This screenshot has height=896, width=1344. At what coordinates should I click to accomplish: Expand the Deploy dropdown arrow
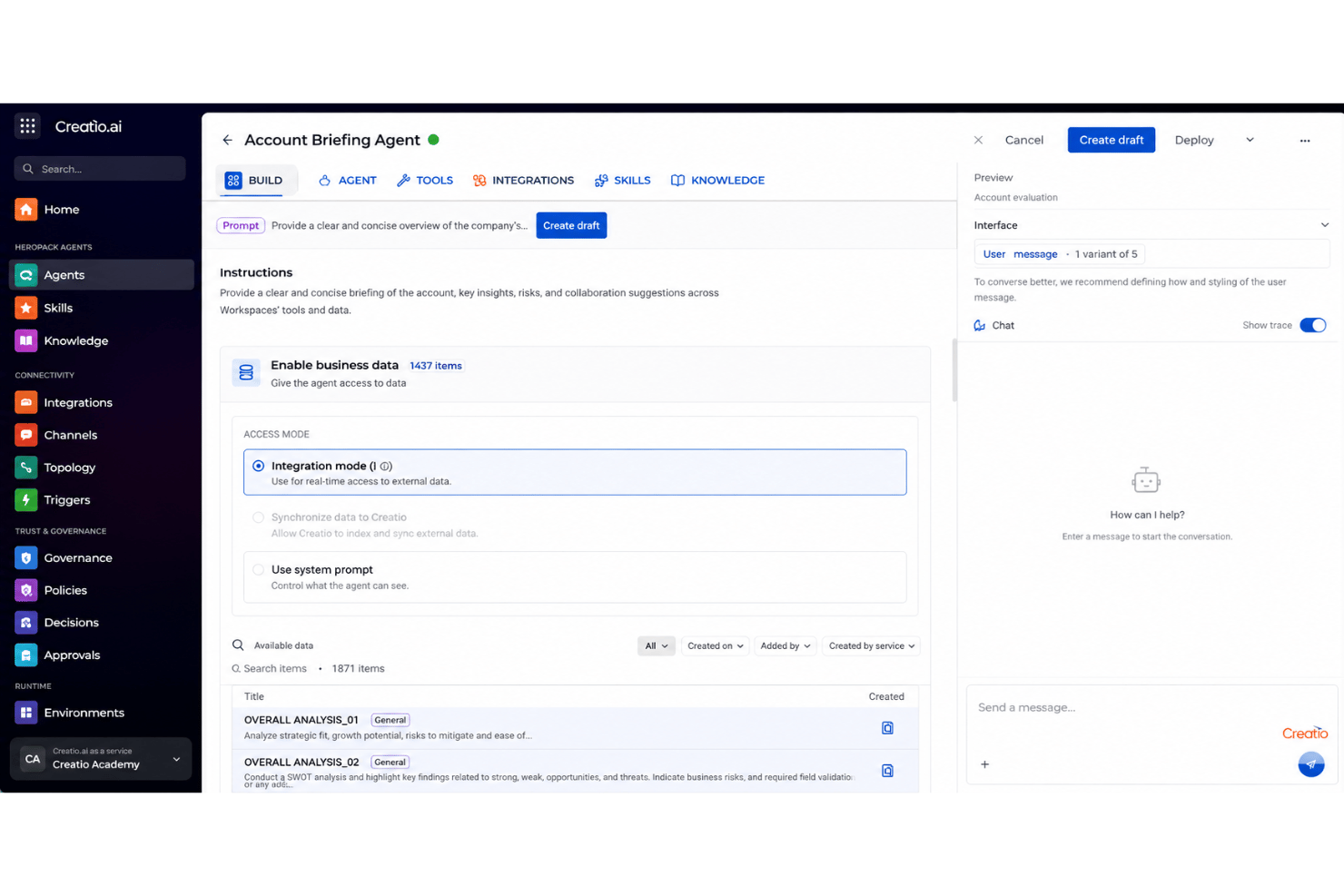click(x=1250, y=140)
